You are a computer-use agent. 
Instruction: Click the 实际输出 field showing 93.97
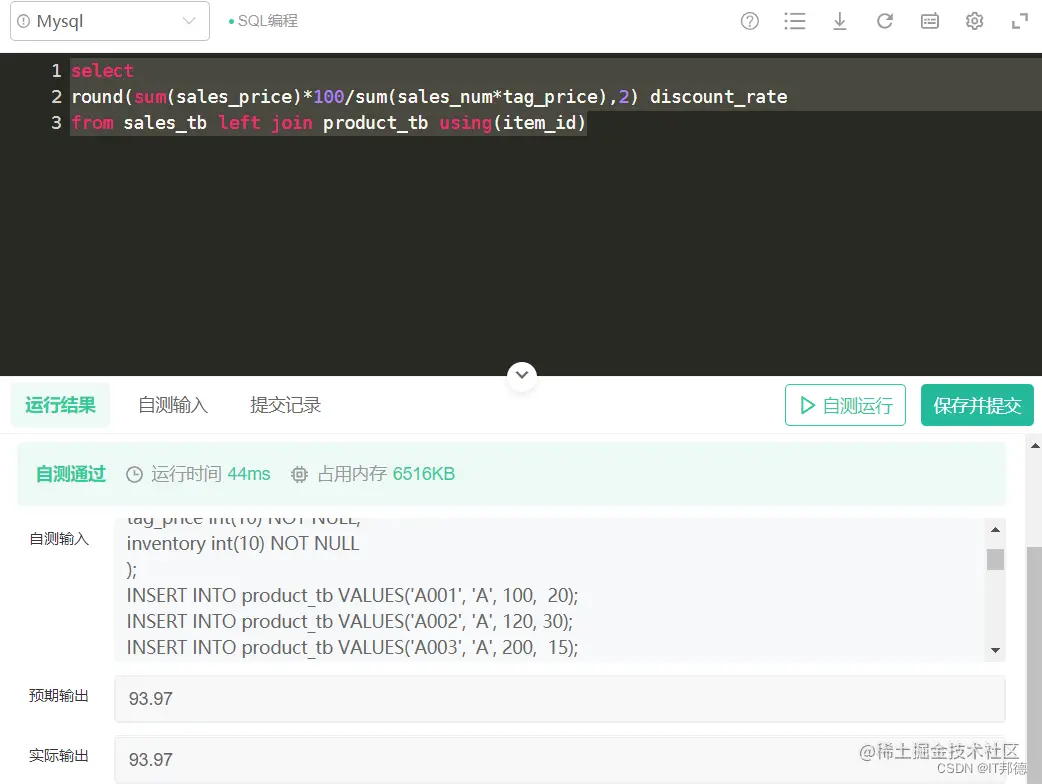(560, 759)
